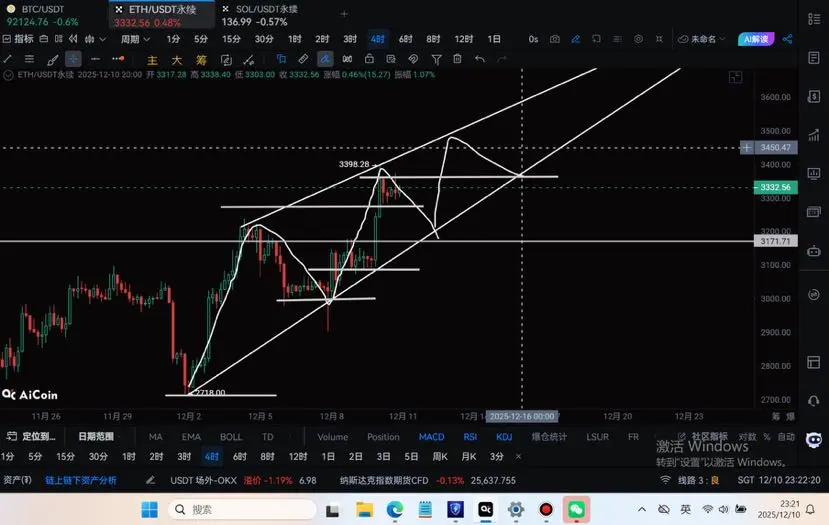Expand the 周期 period dropdown
Viewport: 829px width, 525px height.
tap(135, 39)
